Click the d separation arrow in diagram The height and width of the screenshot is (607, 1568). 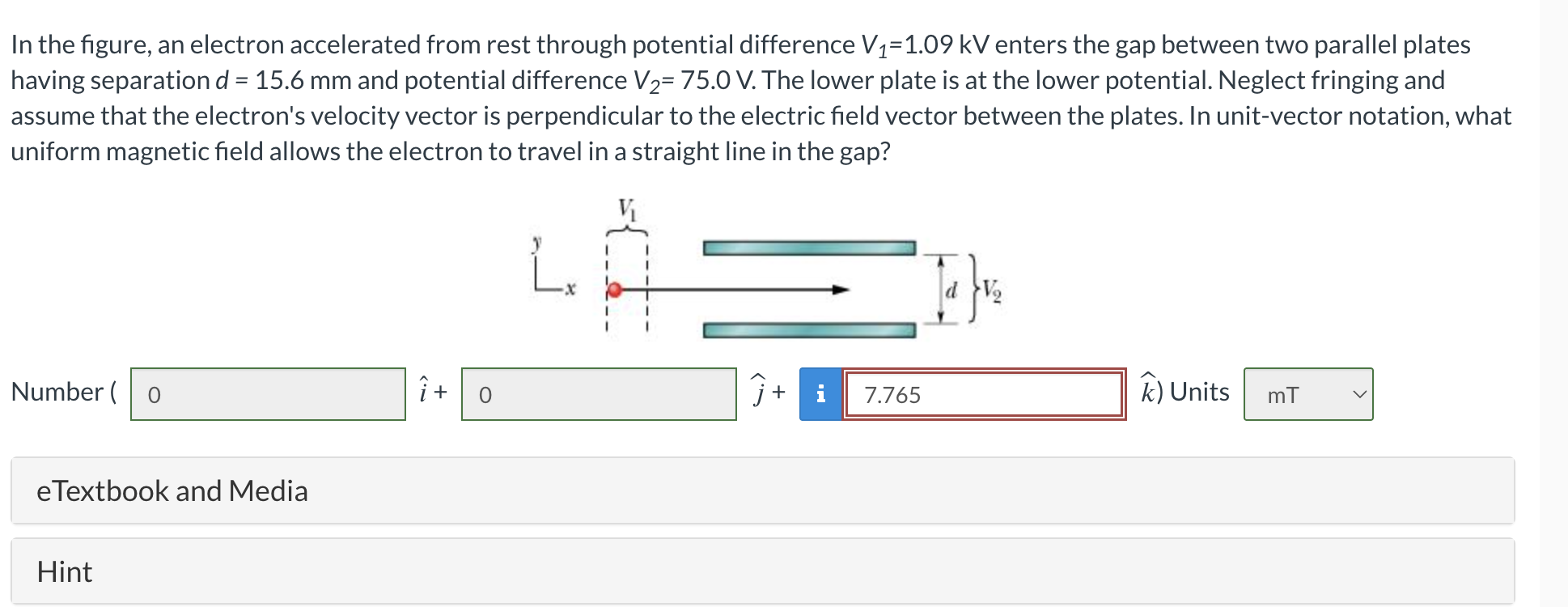click(x=940, y=288)
